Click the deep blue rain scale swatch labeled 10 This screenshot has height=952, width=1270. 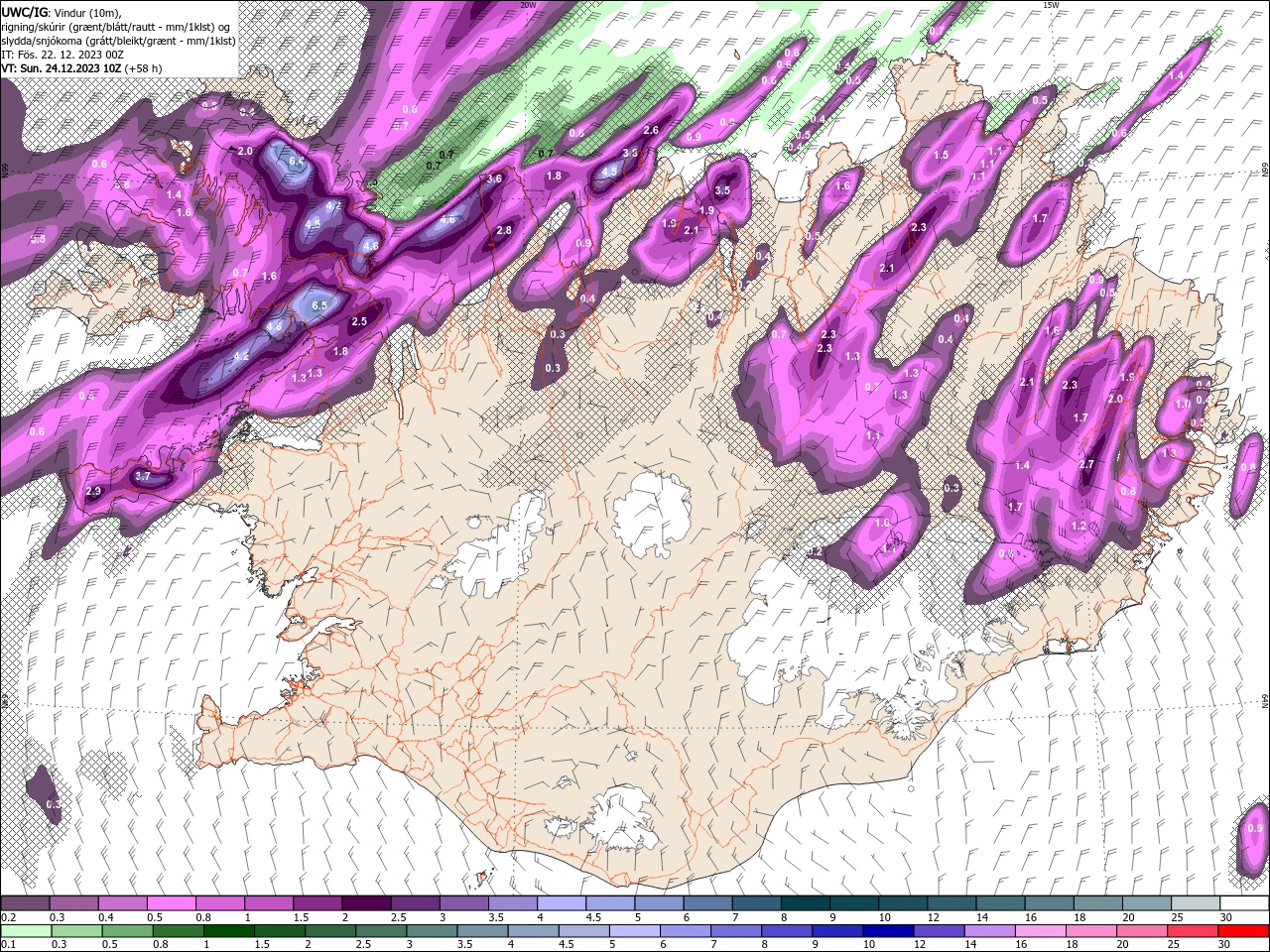pyautogui.click(x=889, y=931)
